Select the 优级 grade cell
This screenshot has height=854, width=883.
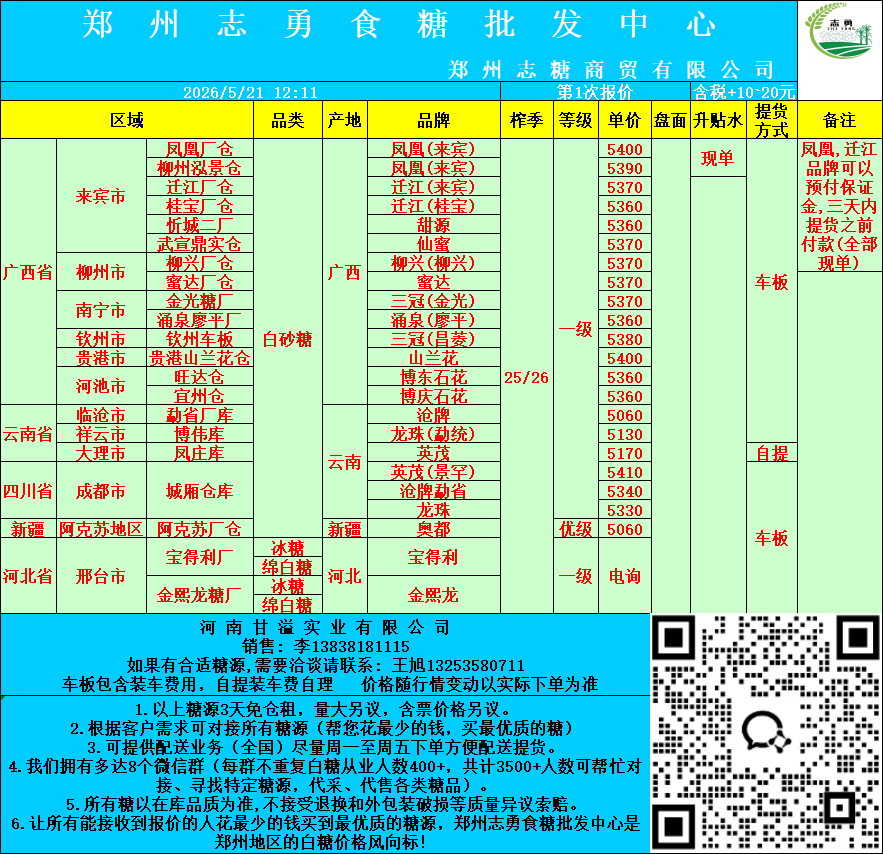point(576,529)
